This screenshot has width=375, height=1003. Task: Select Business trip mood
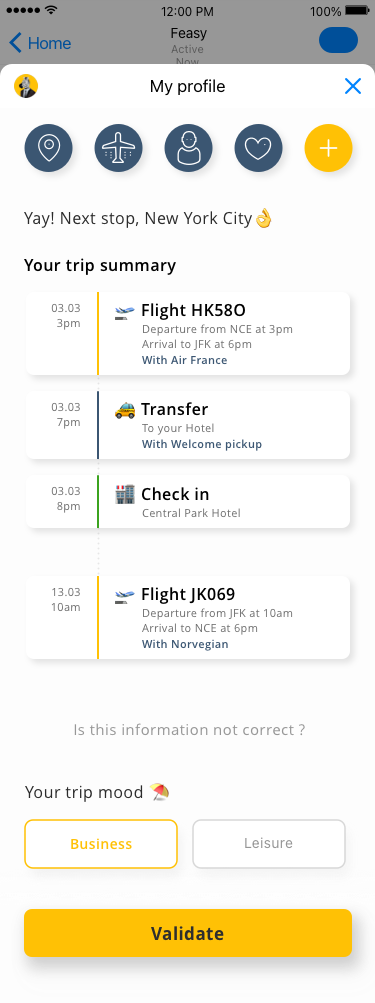click(101, 844)
